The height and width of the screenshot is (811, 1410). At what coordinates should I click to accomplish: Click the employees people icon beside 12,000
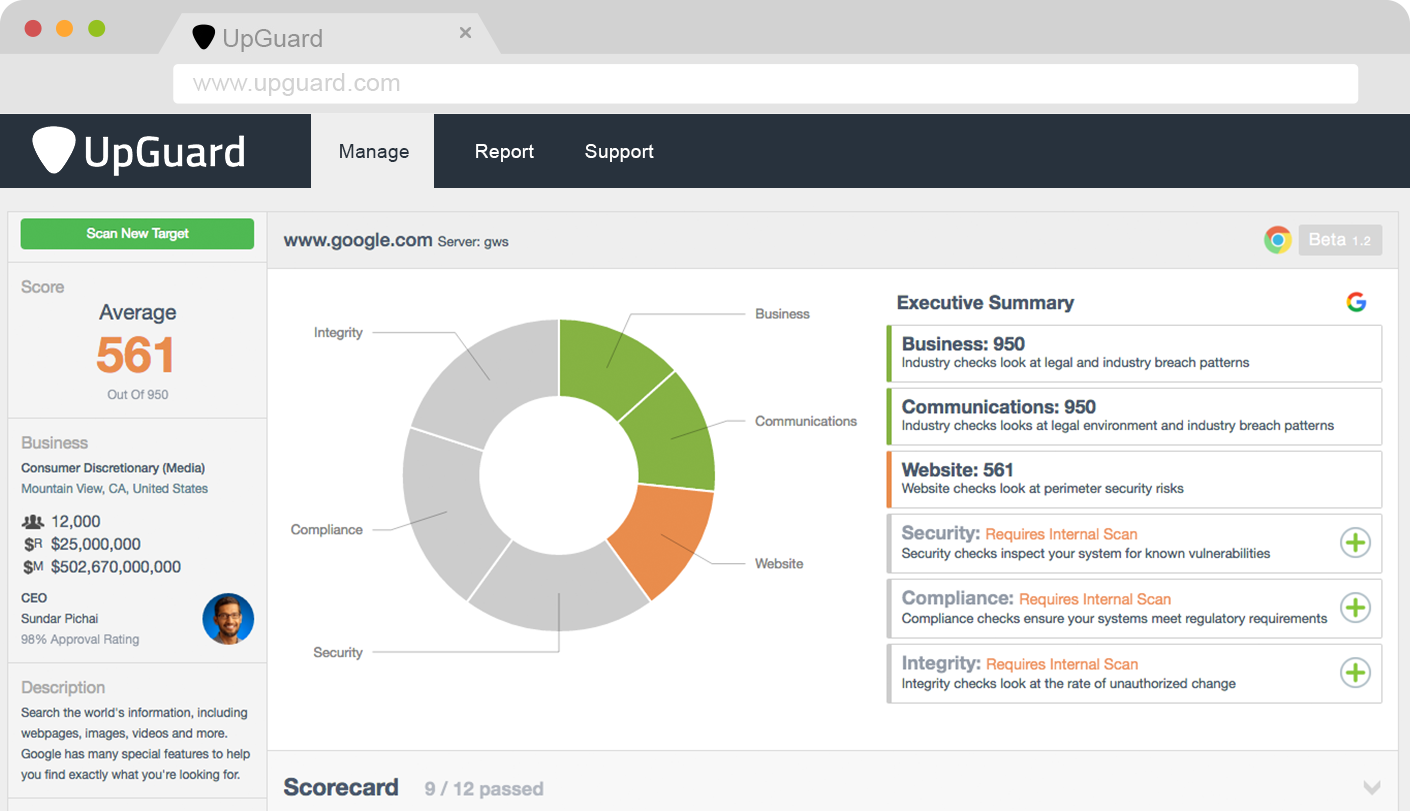(33, 521)
